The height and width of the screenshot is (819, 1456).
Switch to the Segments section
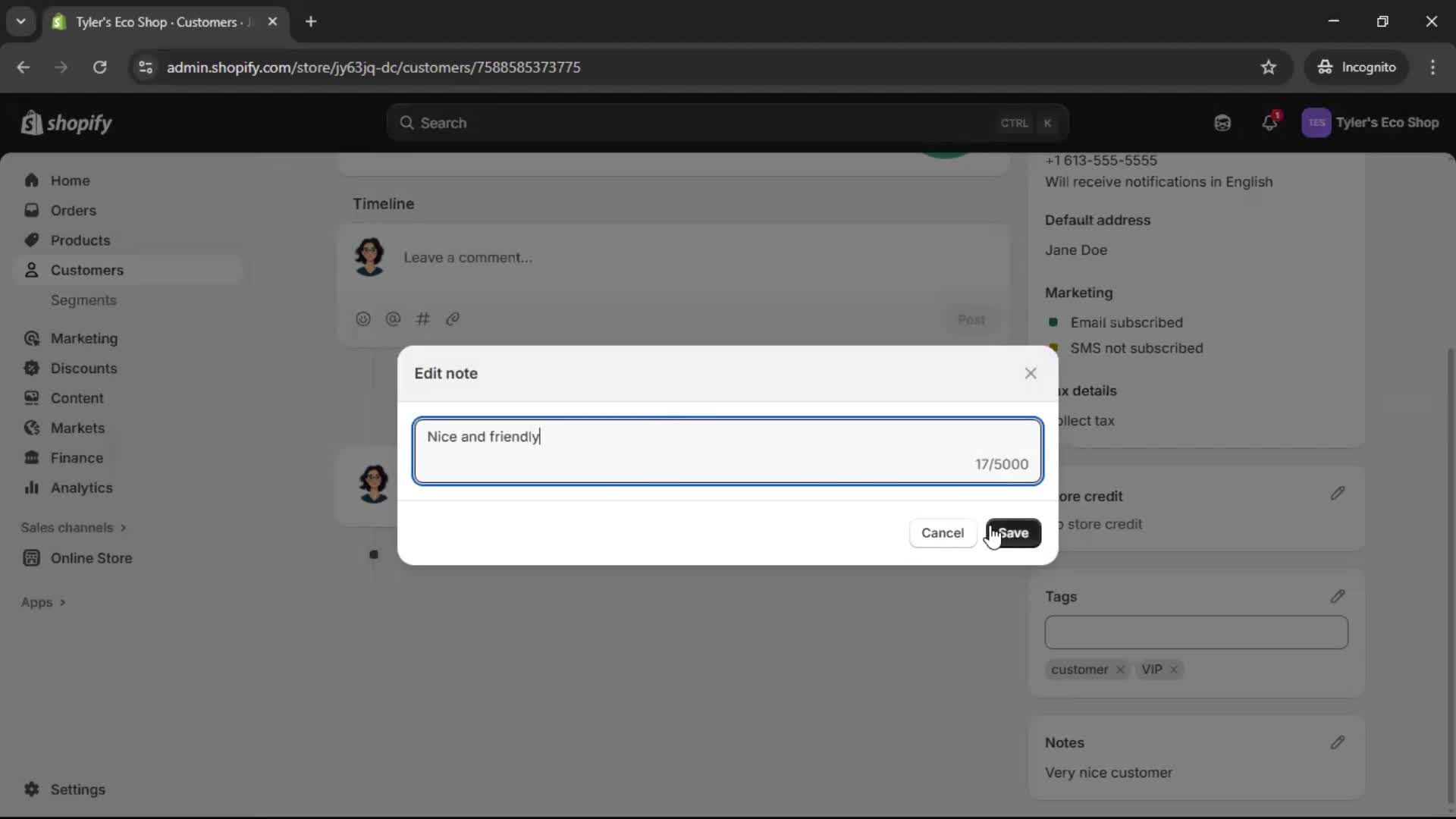[83, 300]
